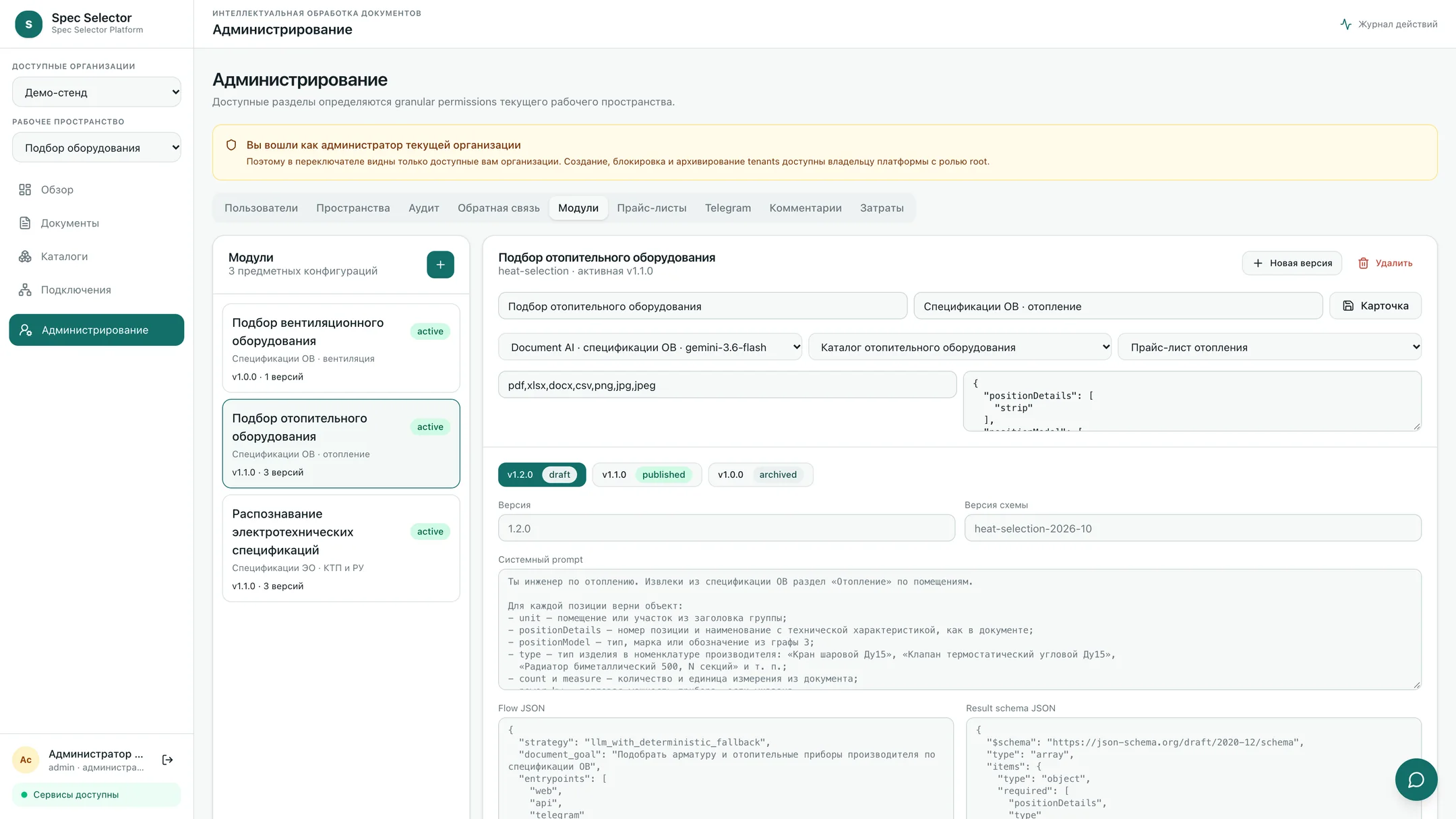The height and width of the screenshot is (819, 1456).
Task: Click the Ac user avatar
Action: click(x=26, y=760)
